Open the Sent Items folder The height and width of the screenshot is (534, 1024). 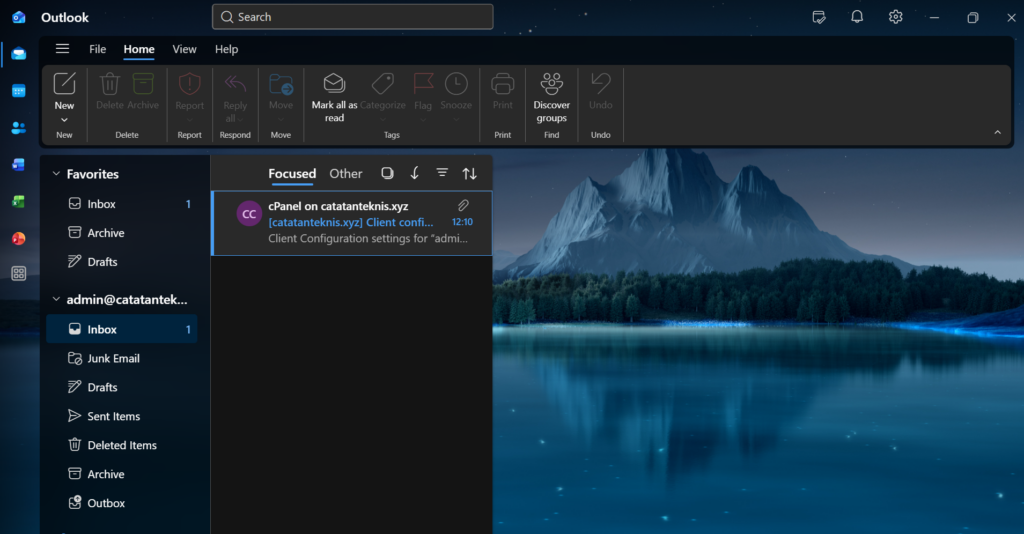tap(122, 416)
